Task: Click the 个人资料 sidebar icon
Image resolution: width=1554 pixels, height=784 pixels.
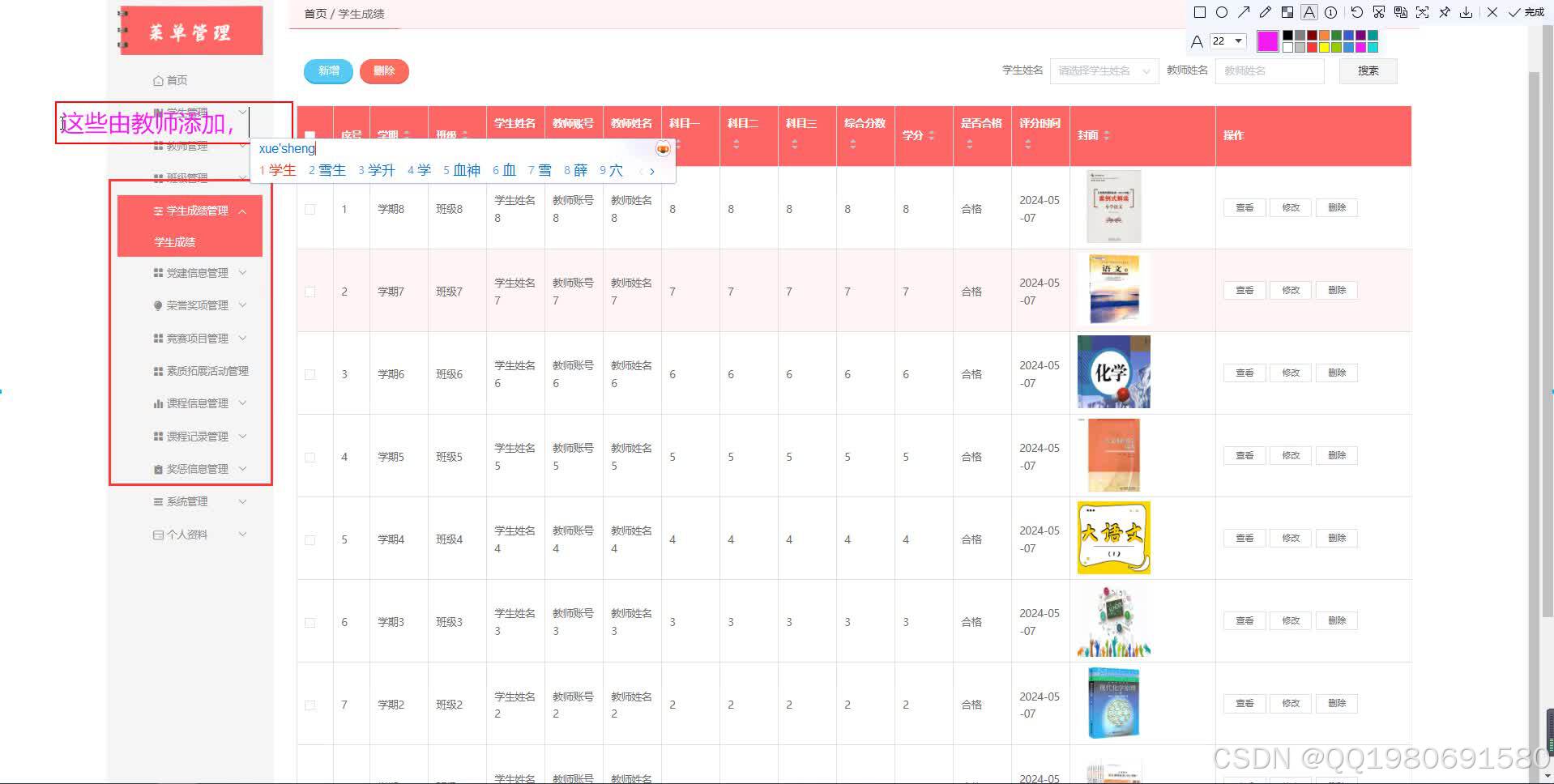Action: [x=158, y=535]
